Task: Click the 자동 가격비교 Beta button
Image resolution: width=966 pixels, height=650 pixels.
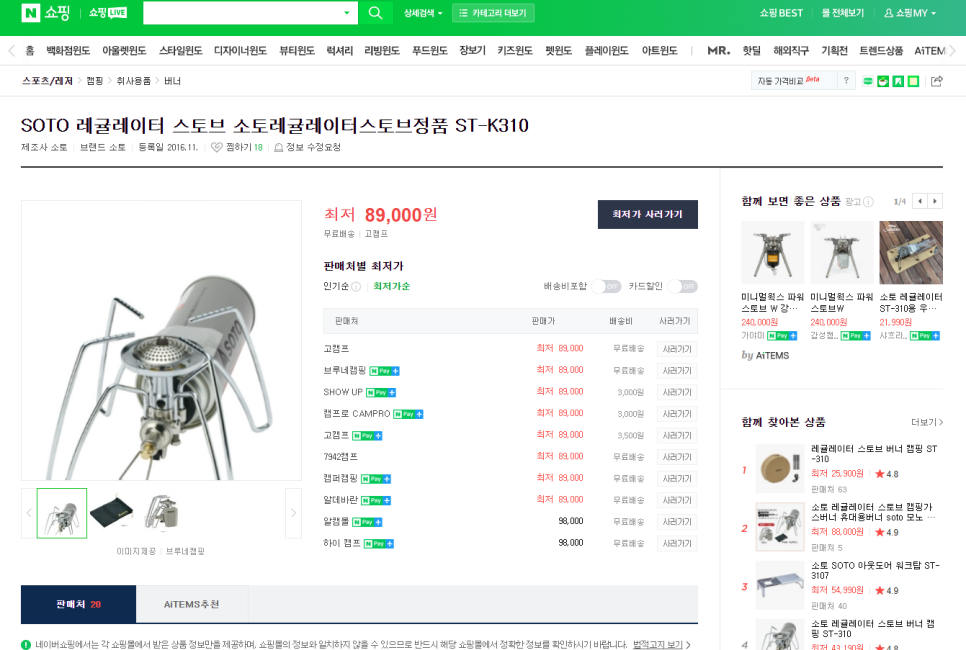Action: [x=794, y=80]
